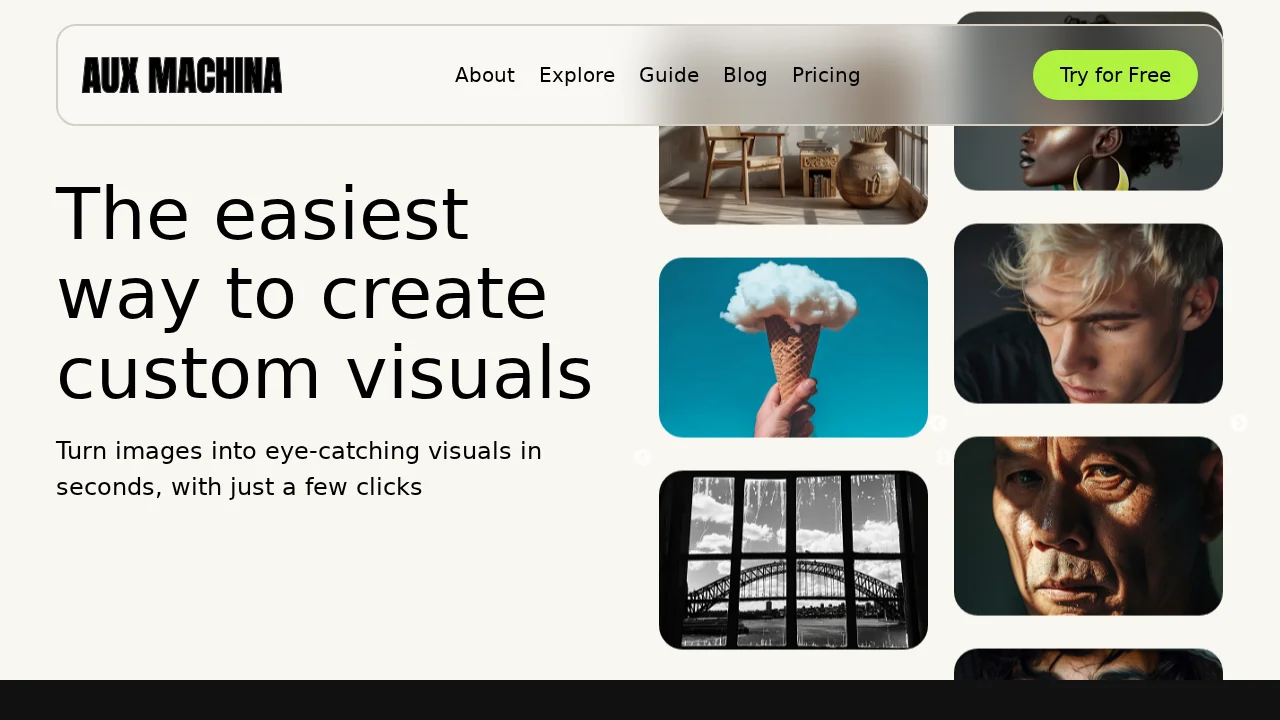Screen dimensions: 1280x720
Task: Select the older man close-up portrait
Action: [1088, 526]
